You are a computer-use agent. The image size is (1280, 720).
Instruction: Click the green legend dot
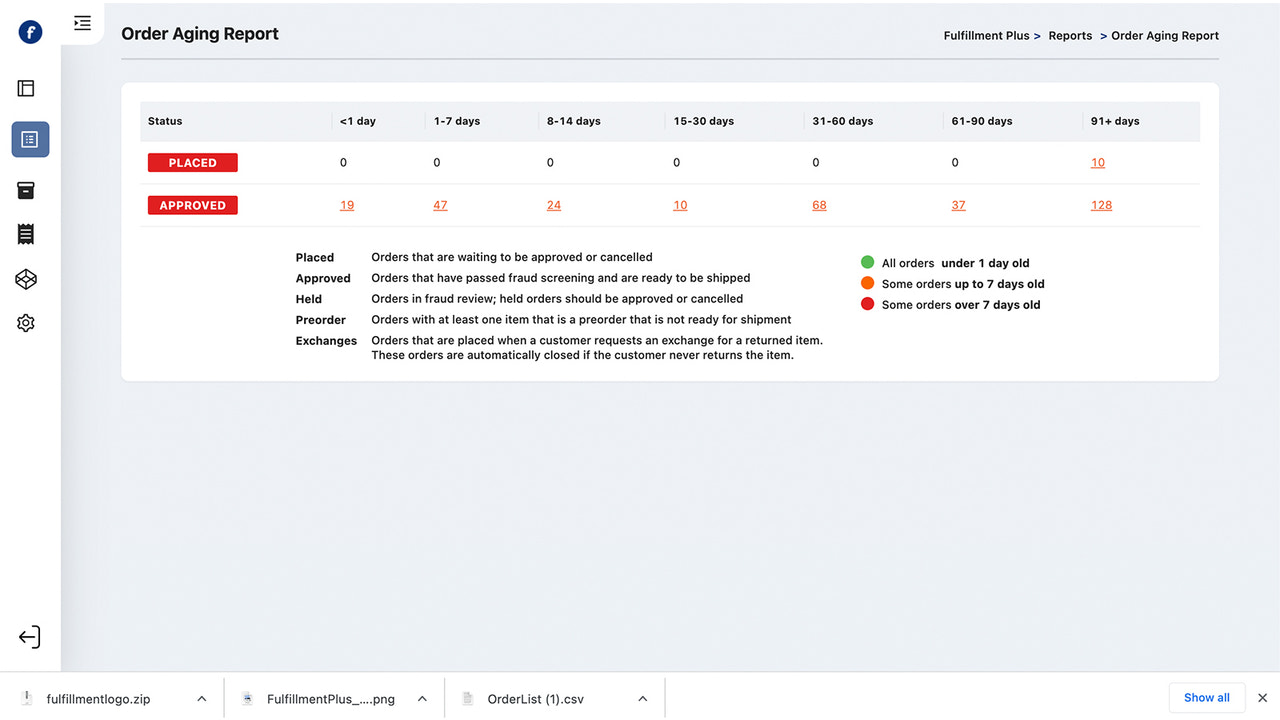(x=867, y=263)
